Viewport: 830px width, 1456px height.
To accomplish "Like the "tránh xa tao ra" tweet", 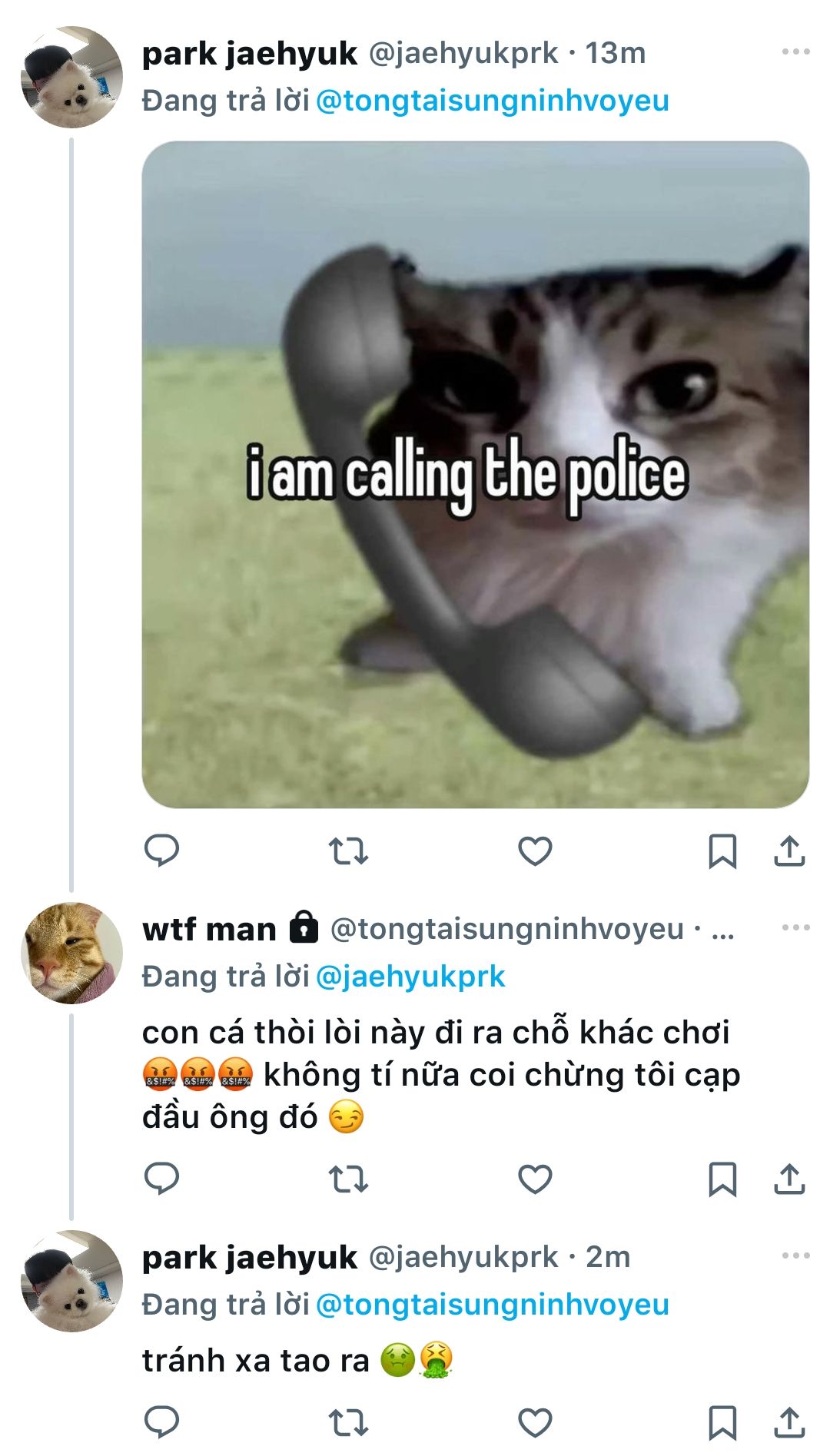I will click(535, 1423).
